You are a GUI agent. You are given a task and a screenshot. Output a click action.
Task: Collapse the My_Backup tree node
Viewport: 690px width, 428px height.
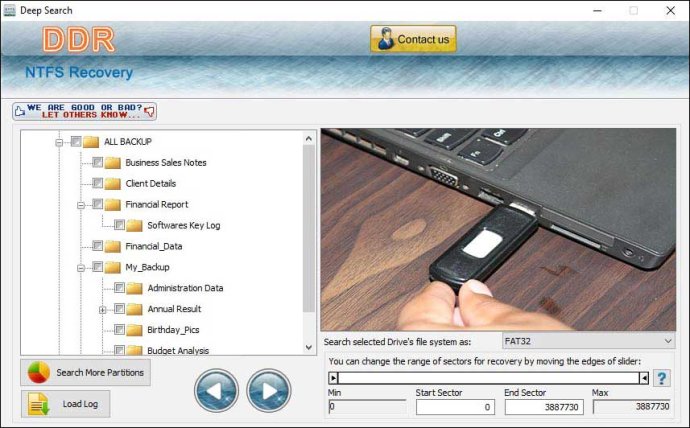(x=81, y=267)
